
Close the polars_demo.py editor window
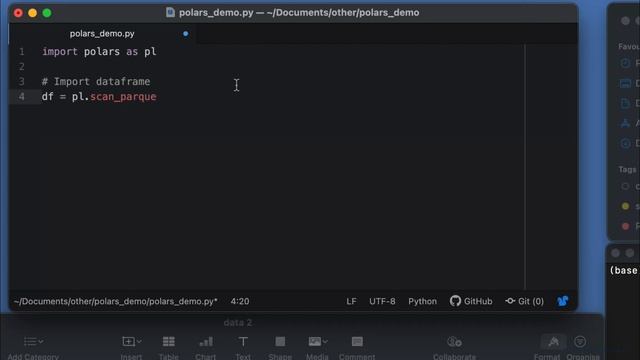[18, 13]
